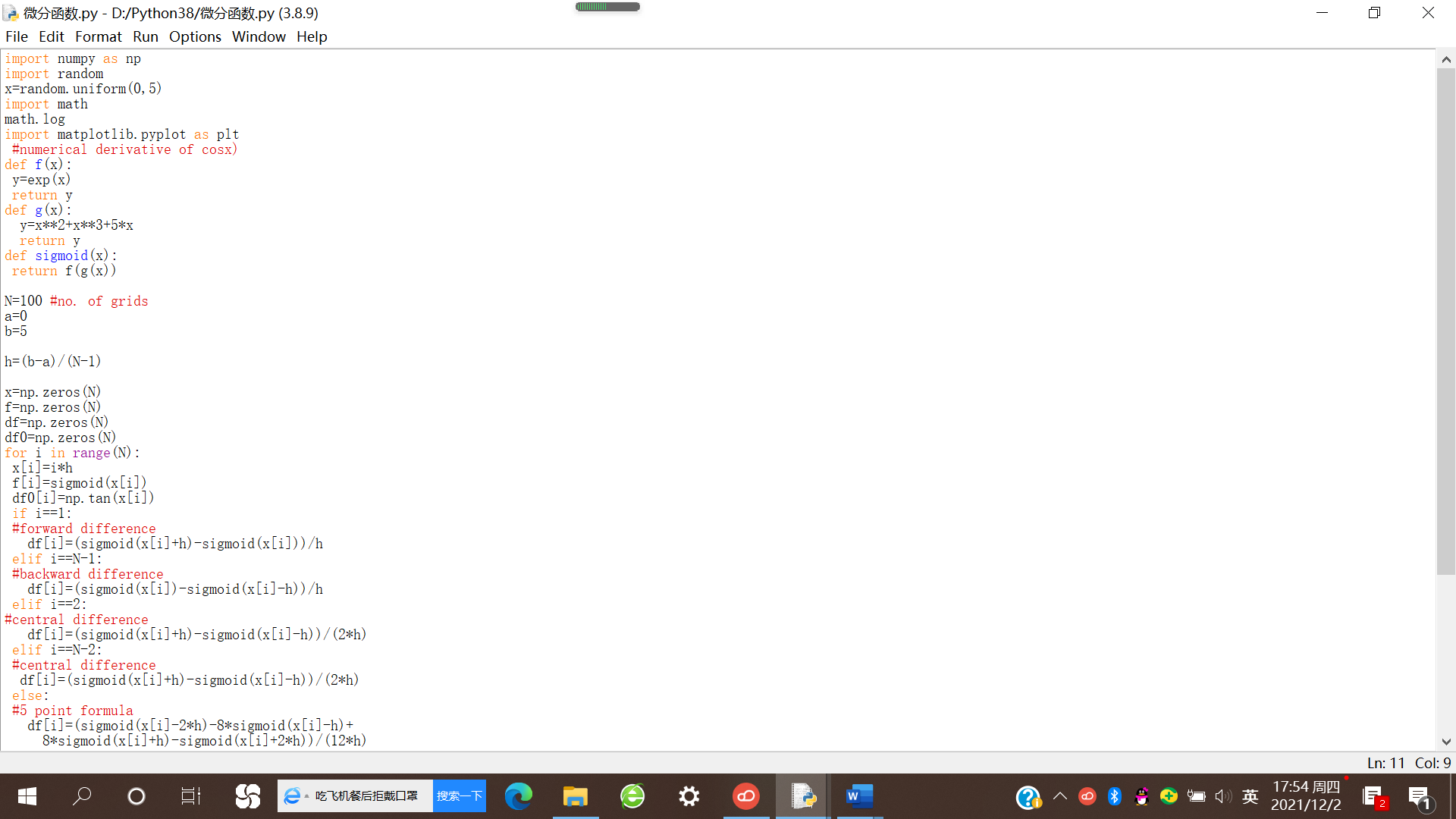Click on 'y=x**2+x**3+5*x' line
The width and height of the screenshot is (1456, 819).
(x=76, y=225)
